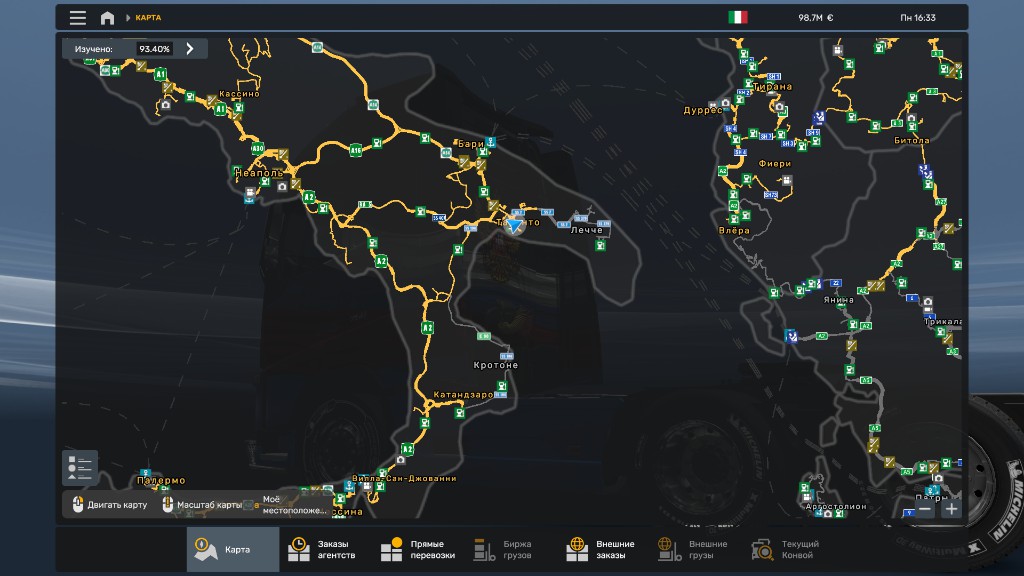Viewport: 1024px width, 576px height.
Task: Open the Заказы агентств tab
Action: coord(325,549)
